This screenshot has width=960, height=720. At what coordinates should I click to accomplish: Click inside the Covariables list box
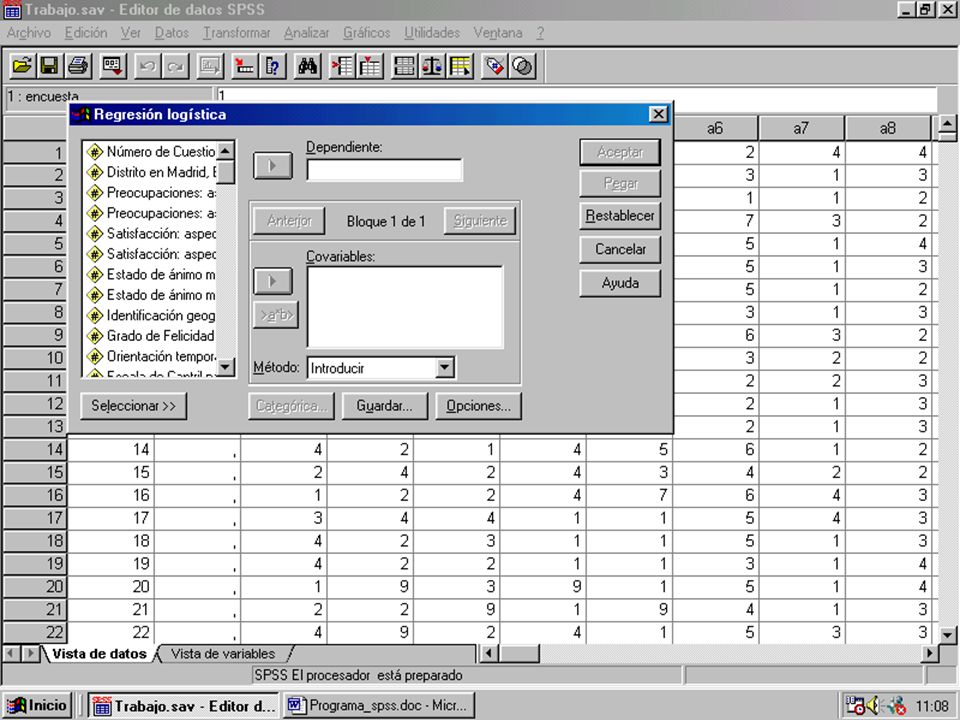pyautogui.click(x=405, y=307)
